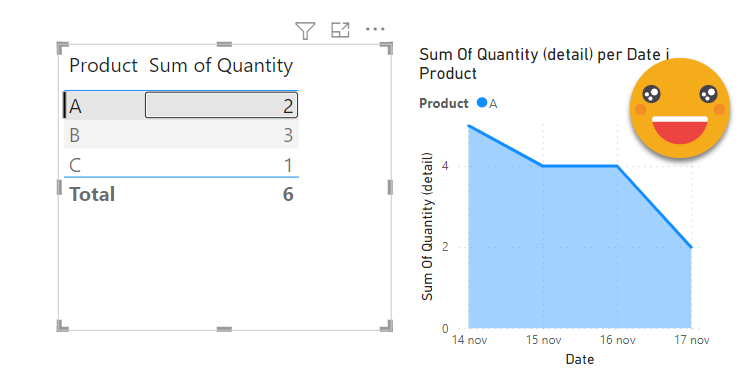Click the smiley emoji overlay
Screen dimensions: 741x382
click(x=680, y=108)
